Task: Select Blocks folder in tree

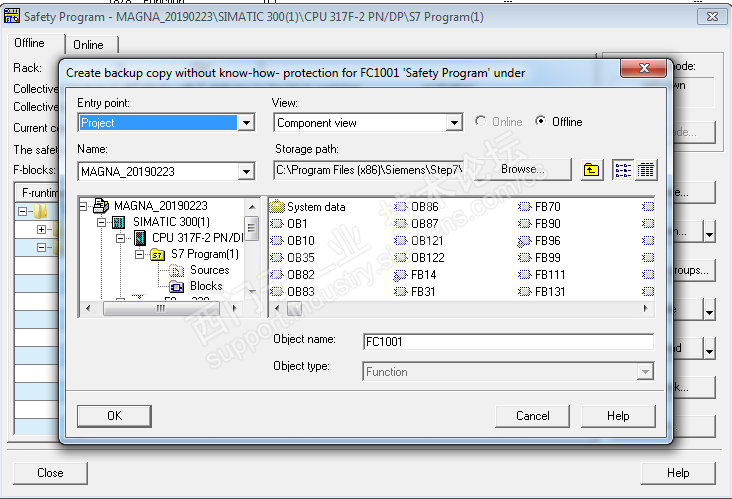Action: pos(196,286)
